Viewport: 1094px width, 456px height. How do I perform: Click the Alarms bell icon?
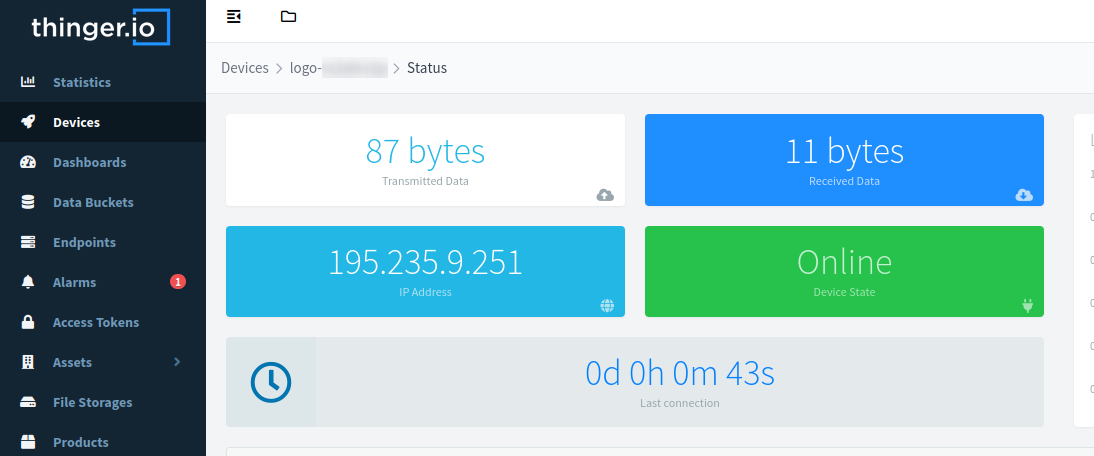click(x=28, y=282)
